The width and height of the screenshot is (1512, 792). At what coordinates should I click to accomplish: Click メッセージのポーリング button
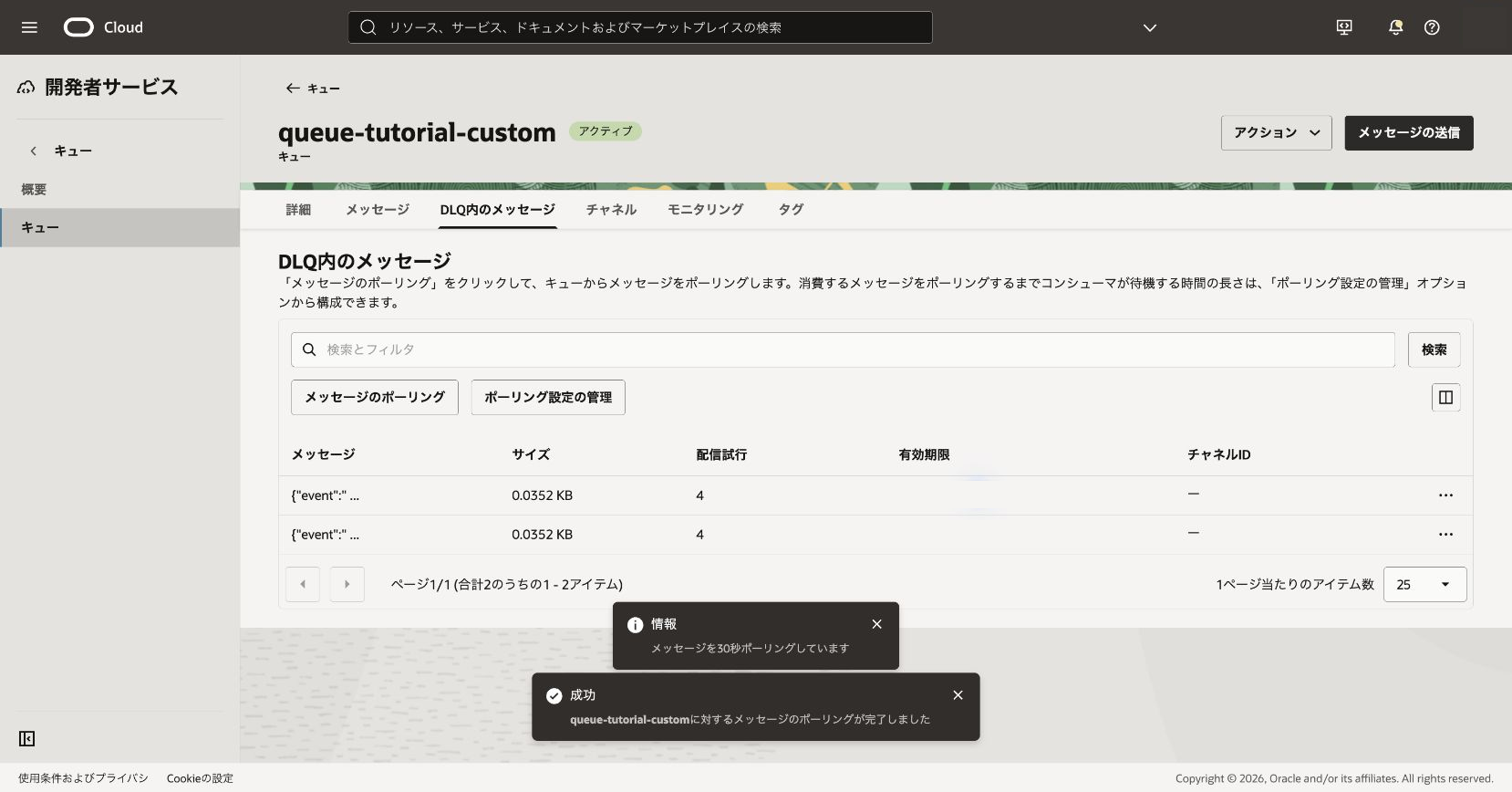(374, 397)
